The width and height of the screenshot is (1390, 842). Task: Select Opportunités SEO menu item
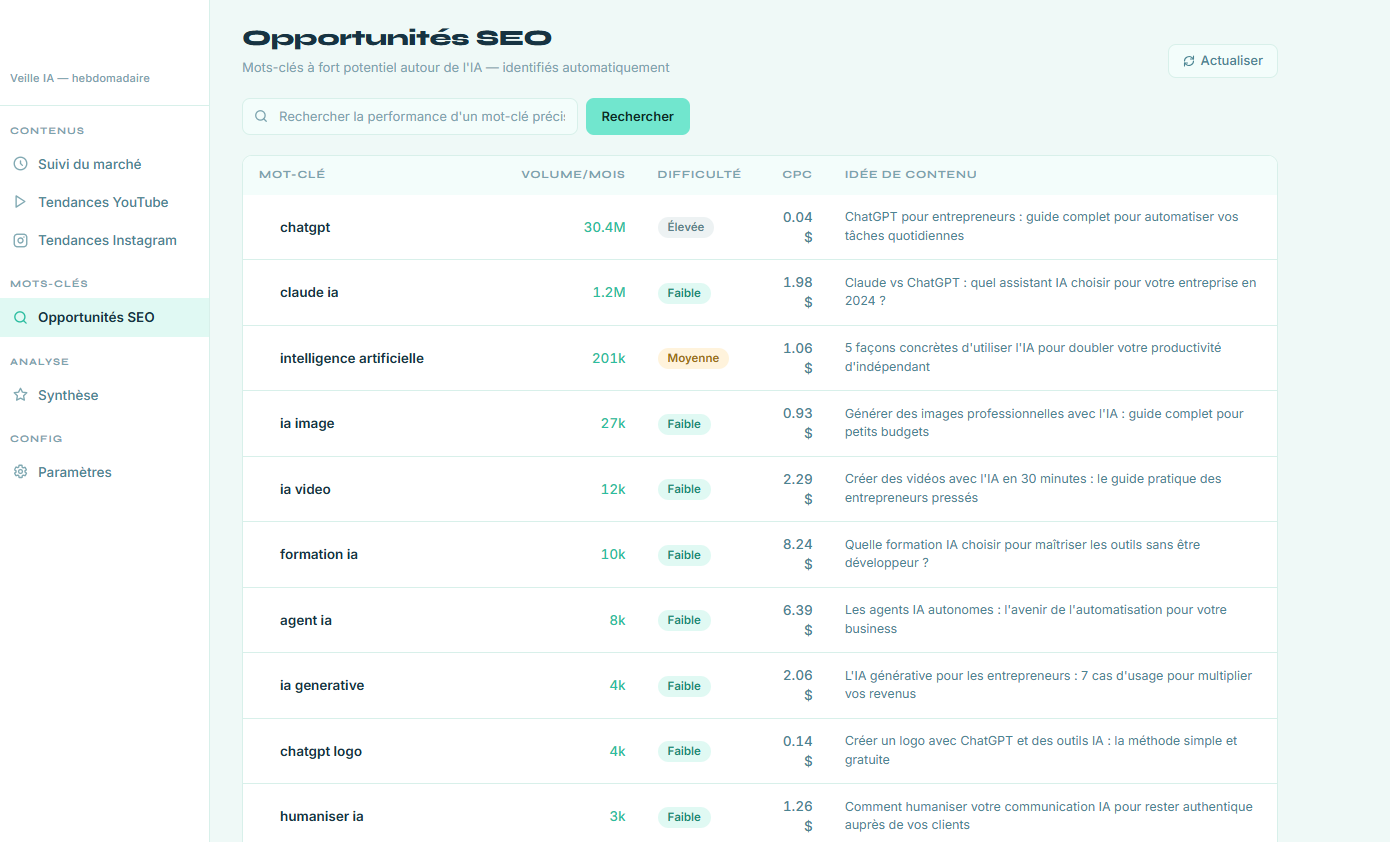tap(104, 318)
